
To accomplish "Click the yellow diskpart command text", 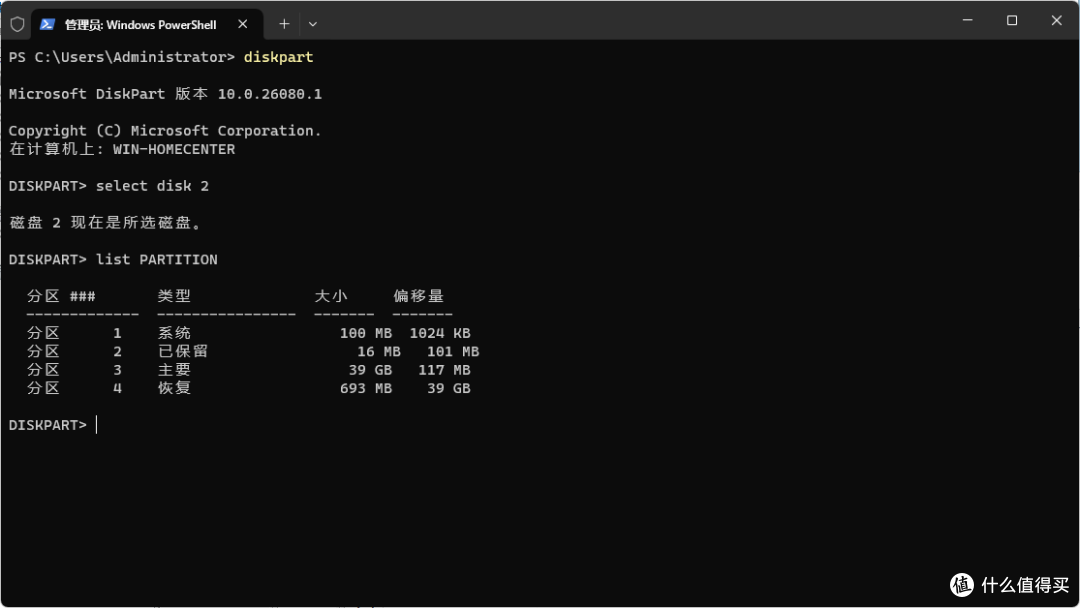I will coord(278,57).
